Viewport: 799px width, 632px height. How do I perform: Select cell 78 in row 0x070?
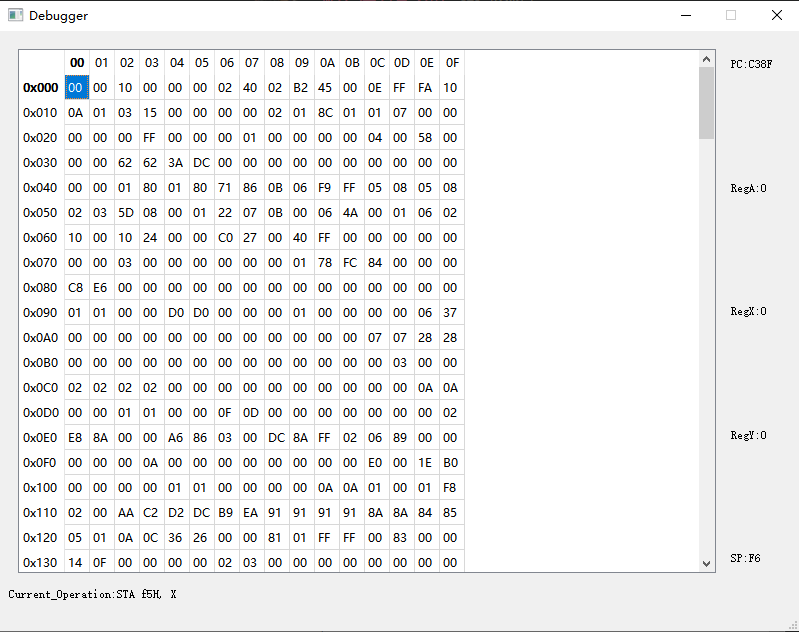tap(327, 262)
